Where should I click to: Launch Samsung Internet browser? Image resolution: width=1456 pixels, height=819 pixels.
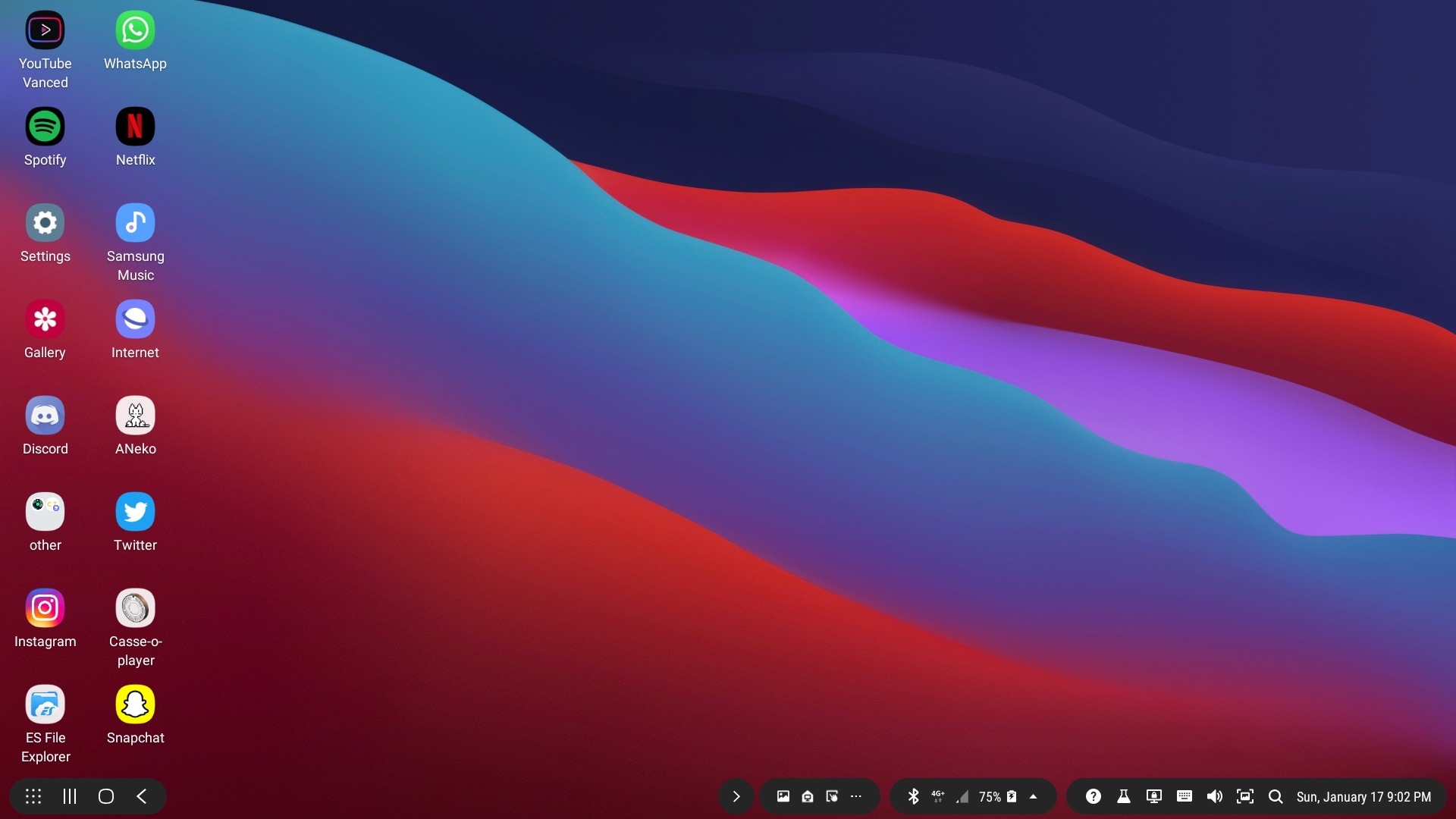[135, 319]
